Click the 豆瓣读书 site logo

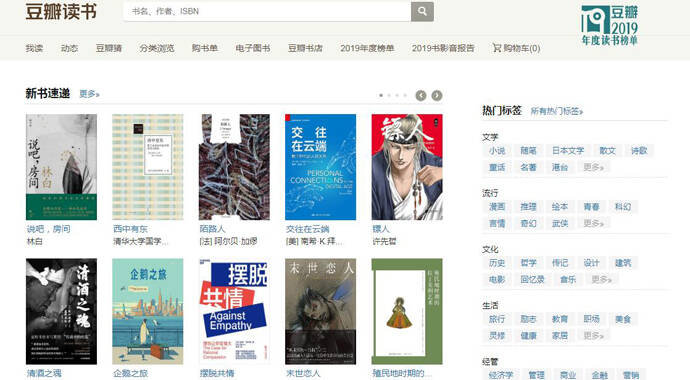[x=61, y=11]
